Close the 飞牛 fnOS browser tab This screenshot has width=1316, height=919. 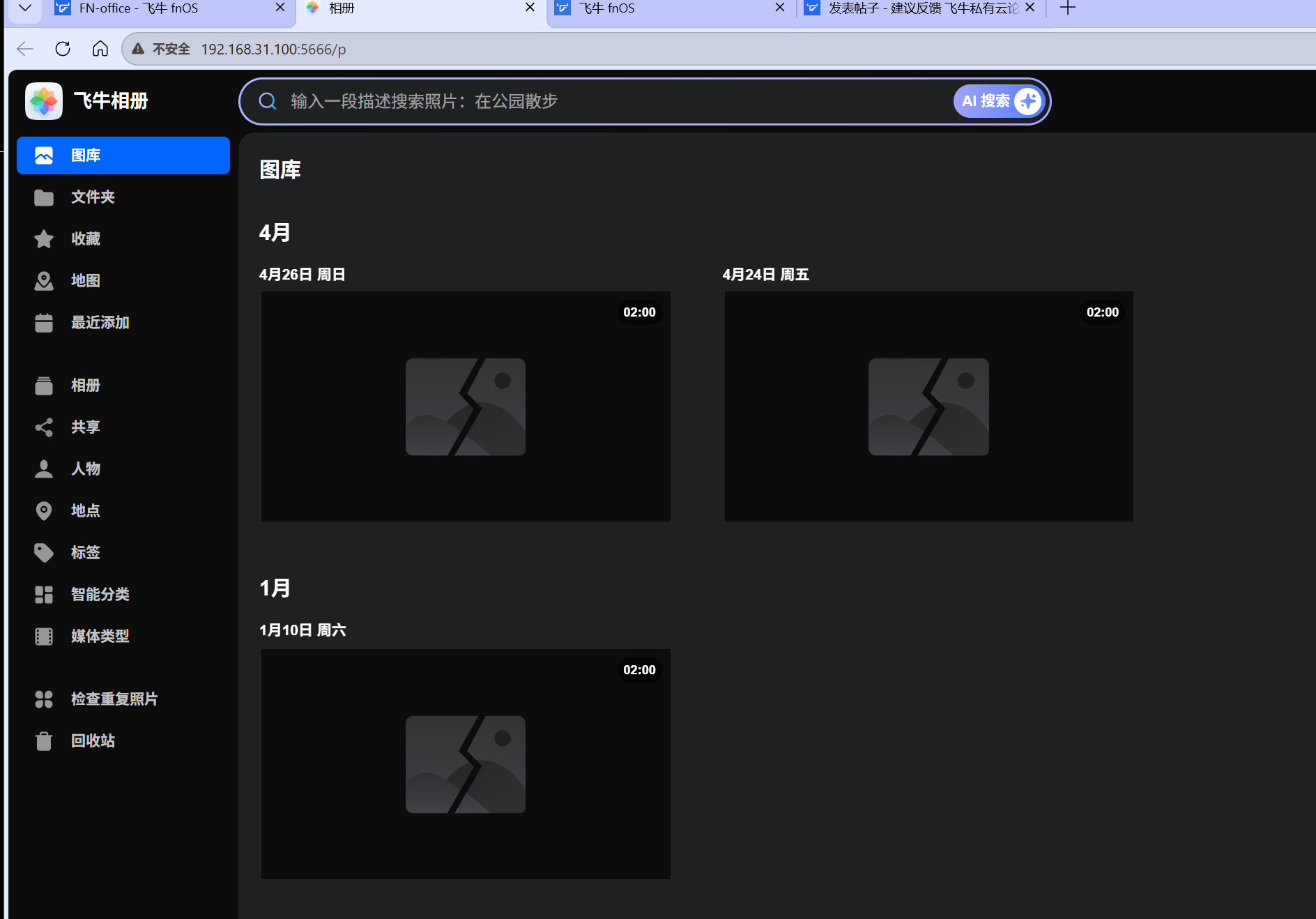[x=780, y=8]
